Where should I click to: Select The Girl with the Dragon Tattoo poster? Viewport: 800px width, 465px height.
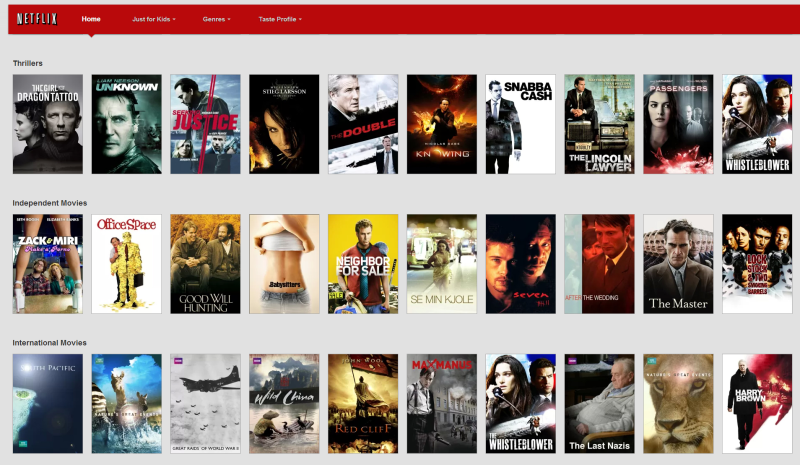pyautogui.click(x=48, y=124)
